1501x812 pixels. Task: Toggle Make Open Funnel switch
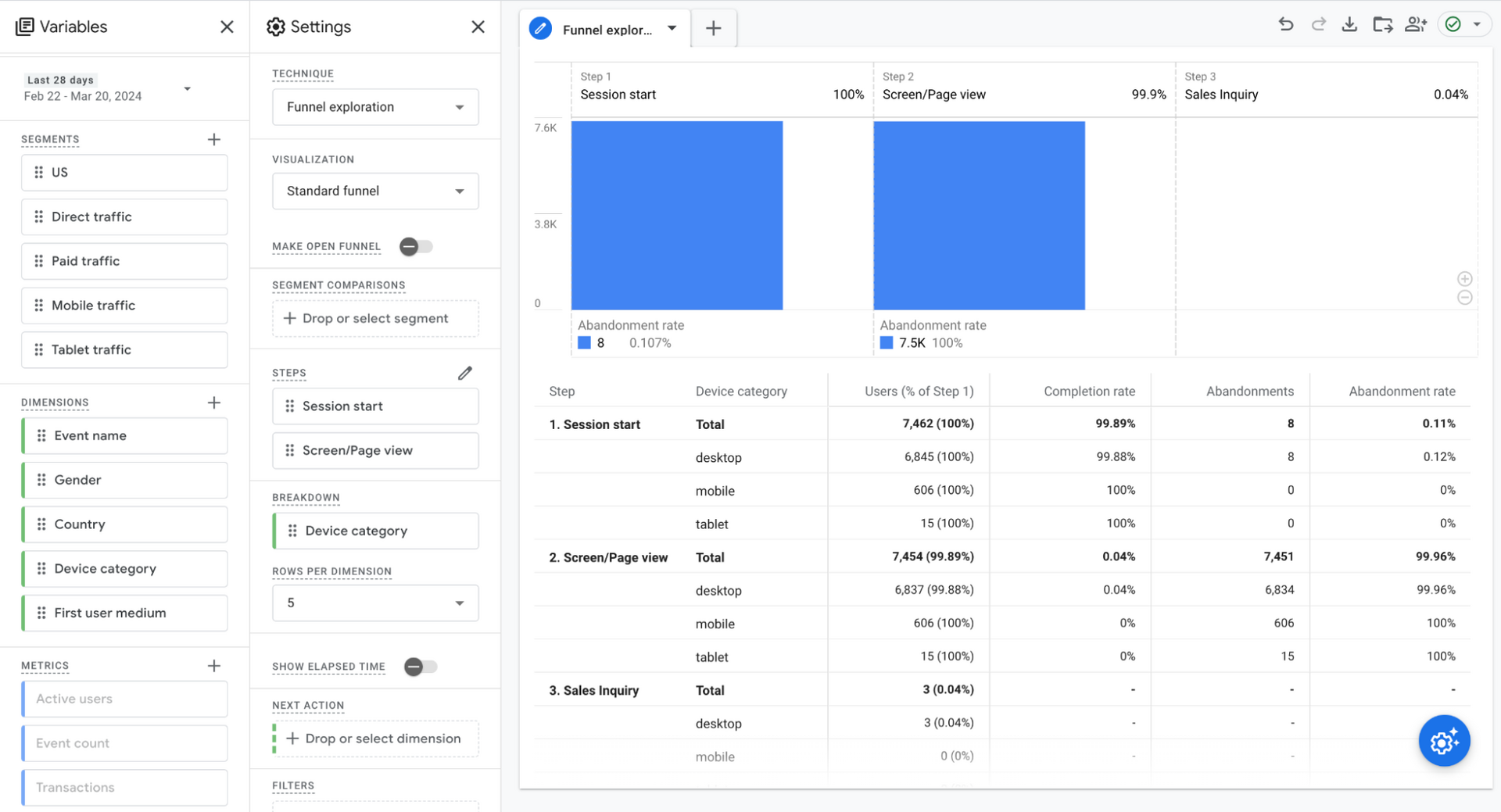(x=415, y=247)
